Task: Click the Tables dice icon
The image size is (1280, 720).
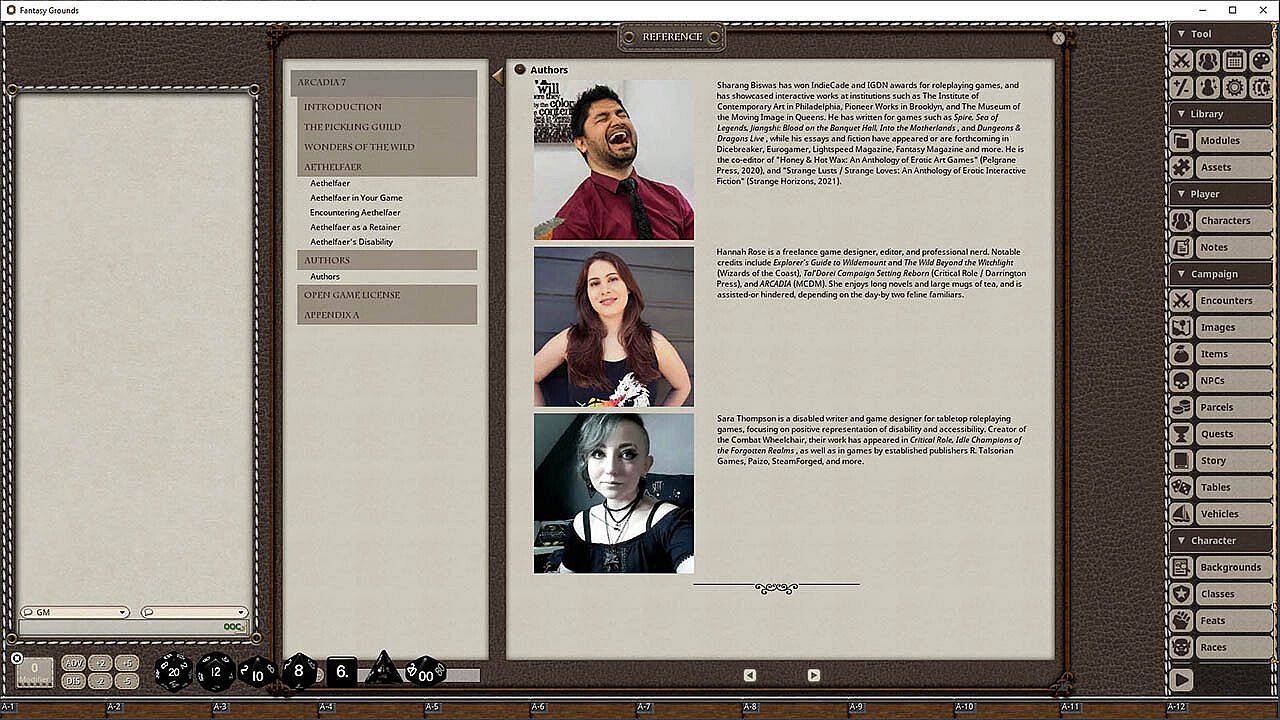Action: coord(1181,487)
